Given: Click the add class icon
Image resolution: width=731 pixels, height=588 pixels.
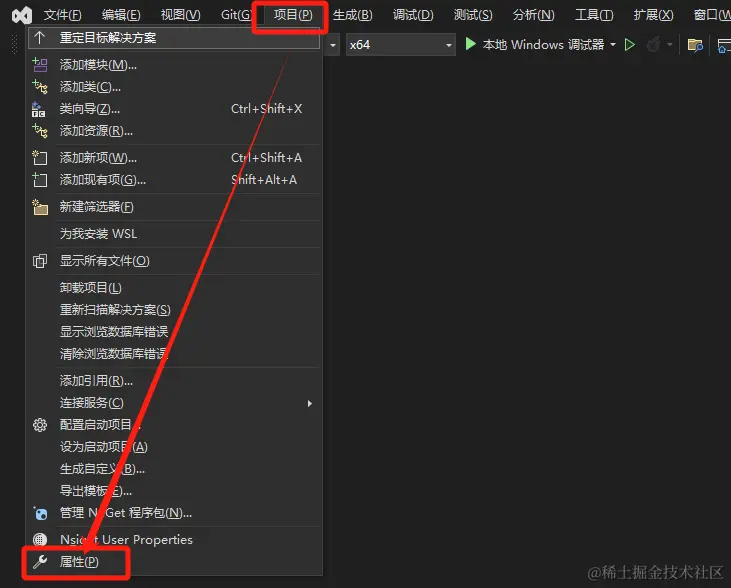Looking at the screenshot, I should 40,87.
